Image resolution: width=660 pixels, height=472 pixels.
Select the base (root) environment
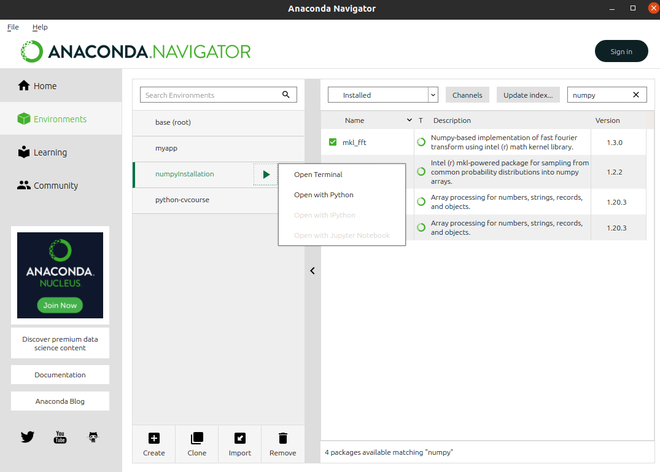pyautogui.click(x=218, y=123)
